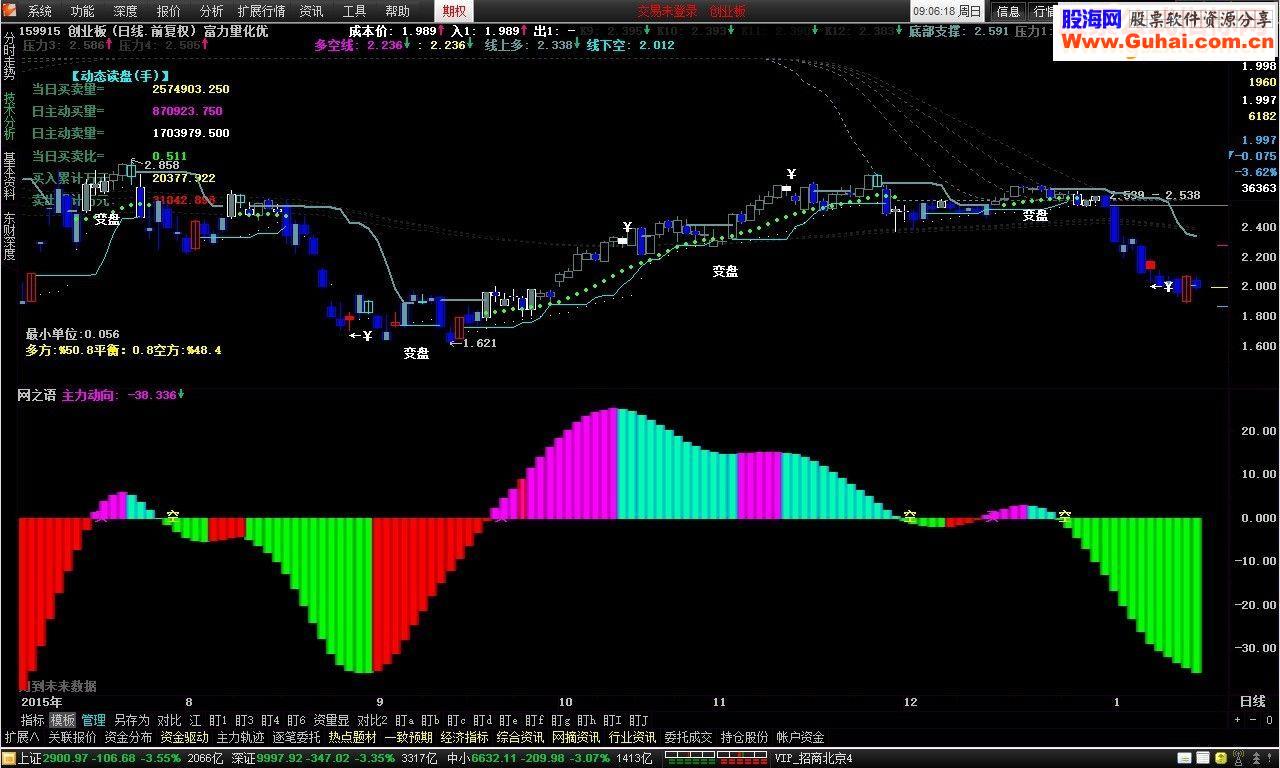Screen dimensions: 1280x768
Task: Select the 模板 tab
Action: point(63,720)
